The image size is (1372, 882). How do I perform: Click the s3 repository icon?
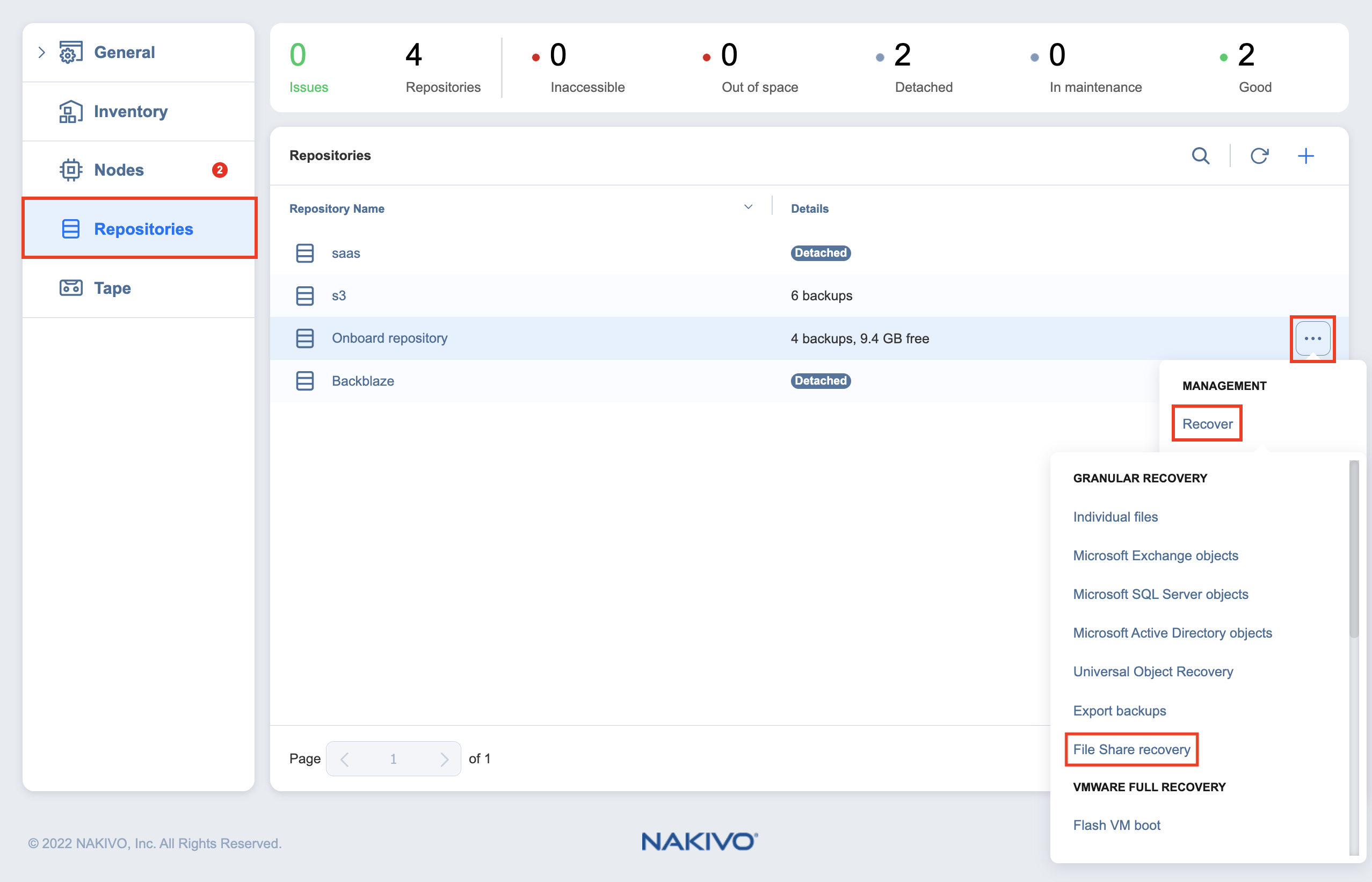click(x=305, y=296)
